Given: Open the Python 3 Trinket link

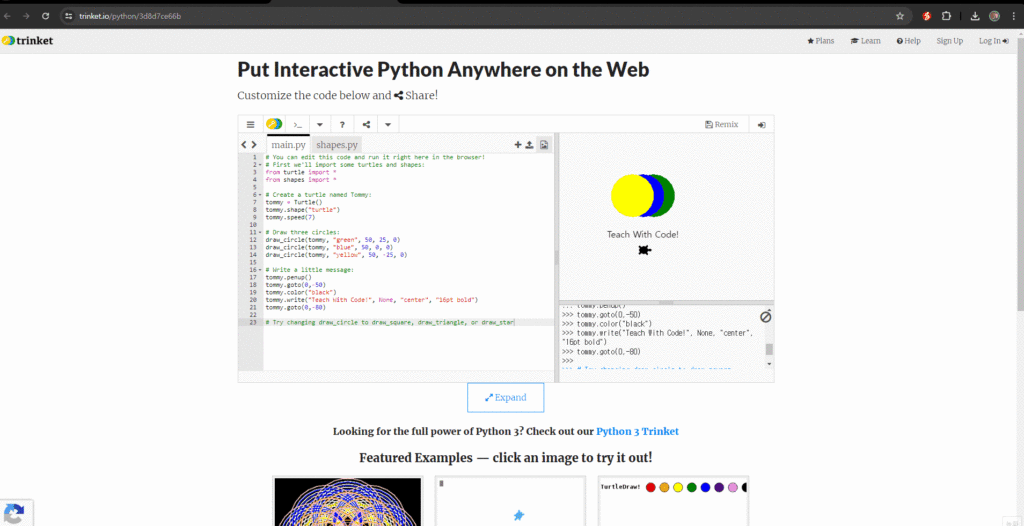Looking at the screenshot, I should tap(637, 431).
